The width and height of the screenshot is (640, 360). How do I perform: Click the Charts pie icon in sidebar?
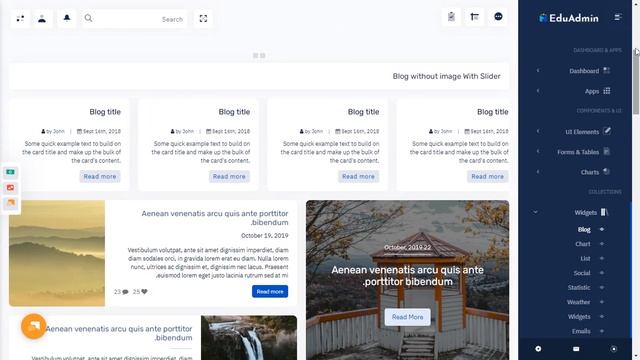click(607, 172)
